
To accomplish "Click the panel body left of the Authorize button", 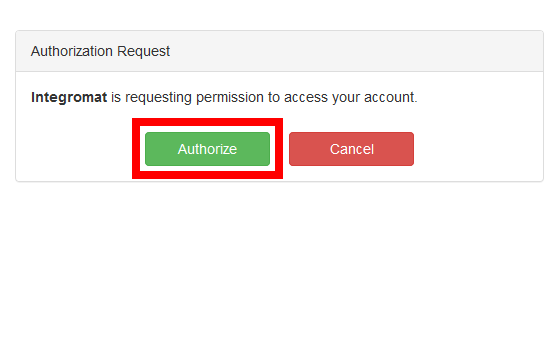I will click(74, 149).
